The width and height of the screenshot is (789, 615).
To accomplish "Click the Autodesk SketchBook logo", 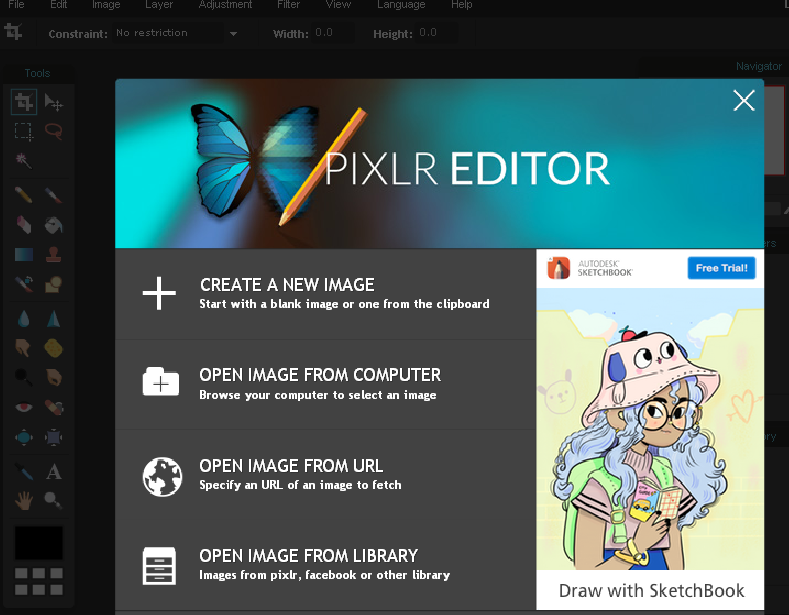I will pos(589,268).
